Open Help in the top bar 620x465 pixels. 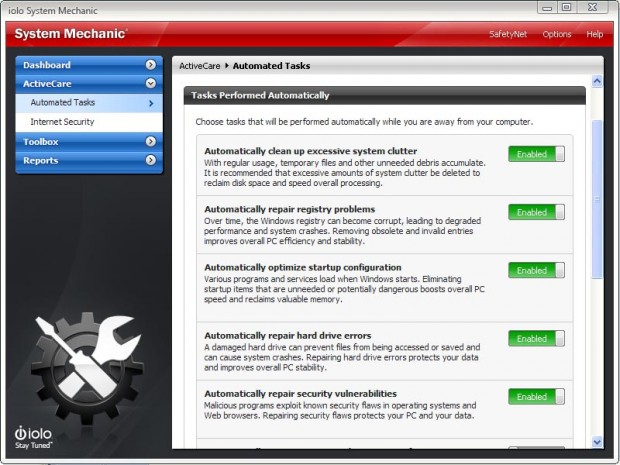(x=594, y=34)
